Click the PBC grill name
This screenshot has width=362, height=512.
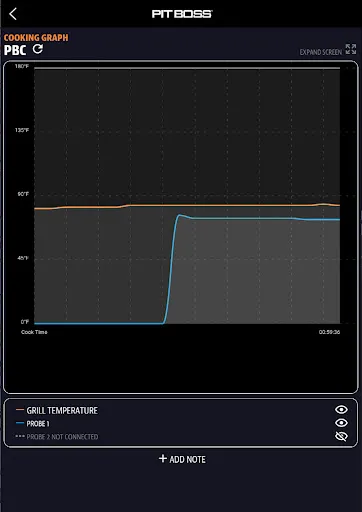pyautogui.click(x=15, y=50)
